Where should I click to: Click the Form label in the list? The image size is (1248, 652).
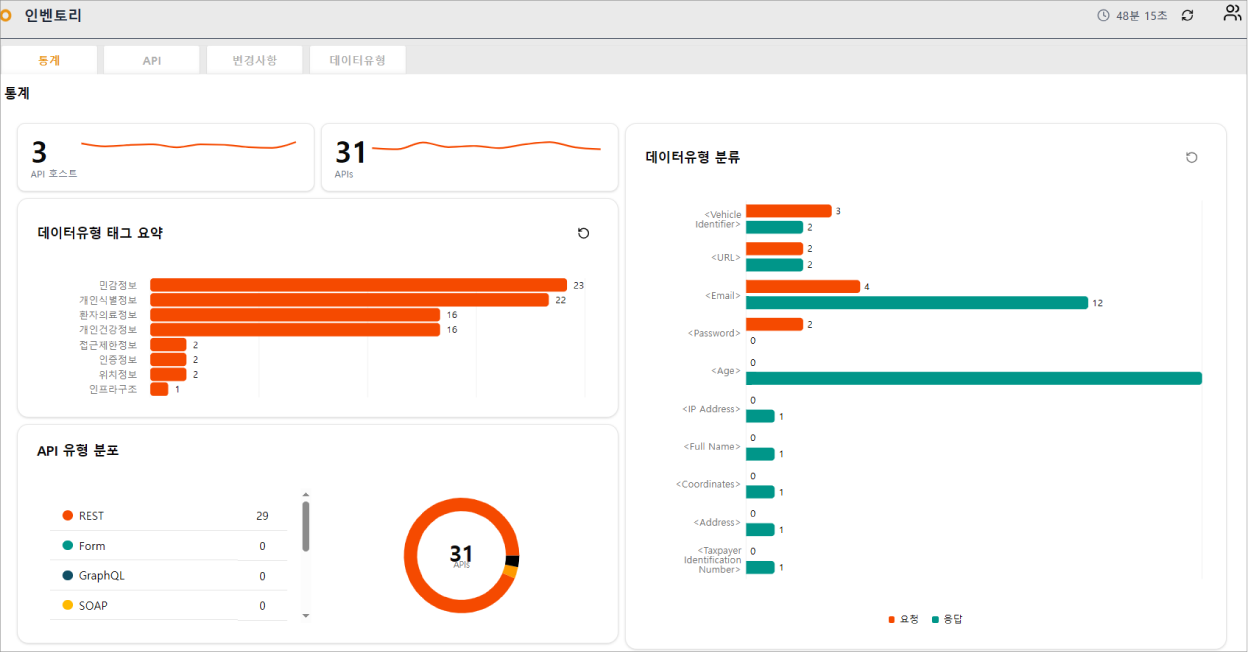[92, 546]
